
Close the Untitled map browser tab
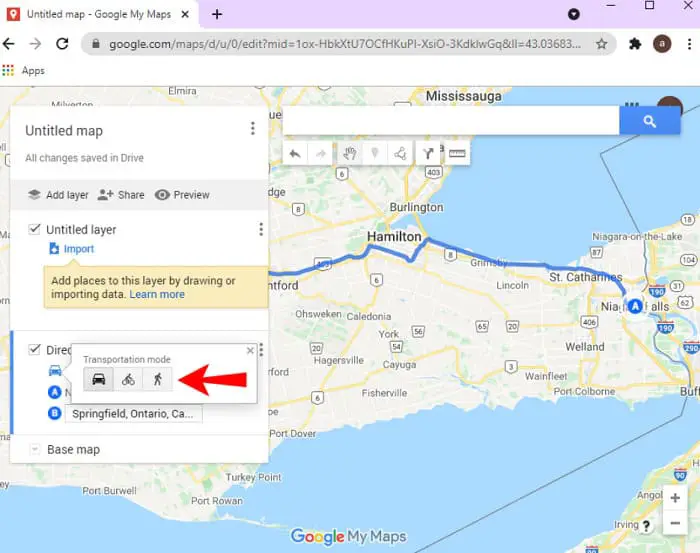pyautogui.click(x=185, y=14)
